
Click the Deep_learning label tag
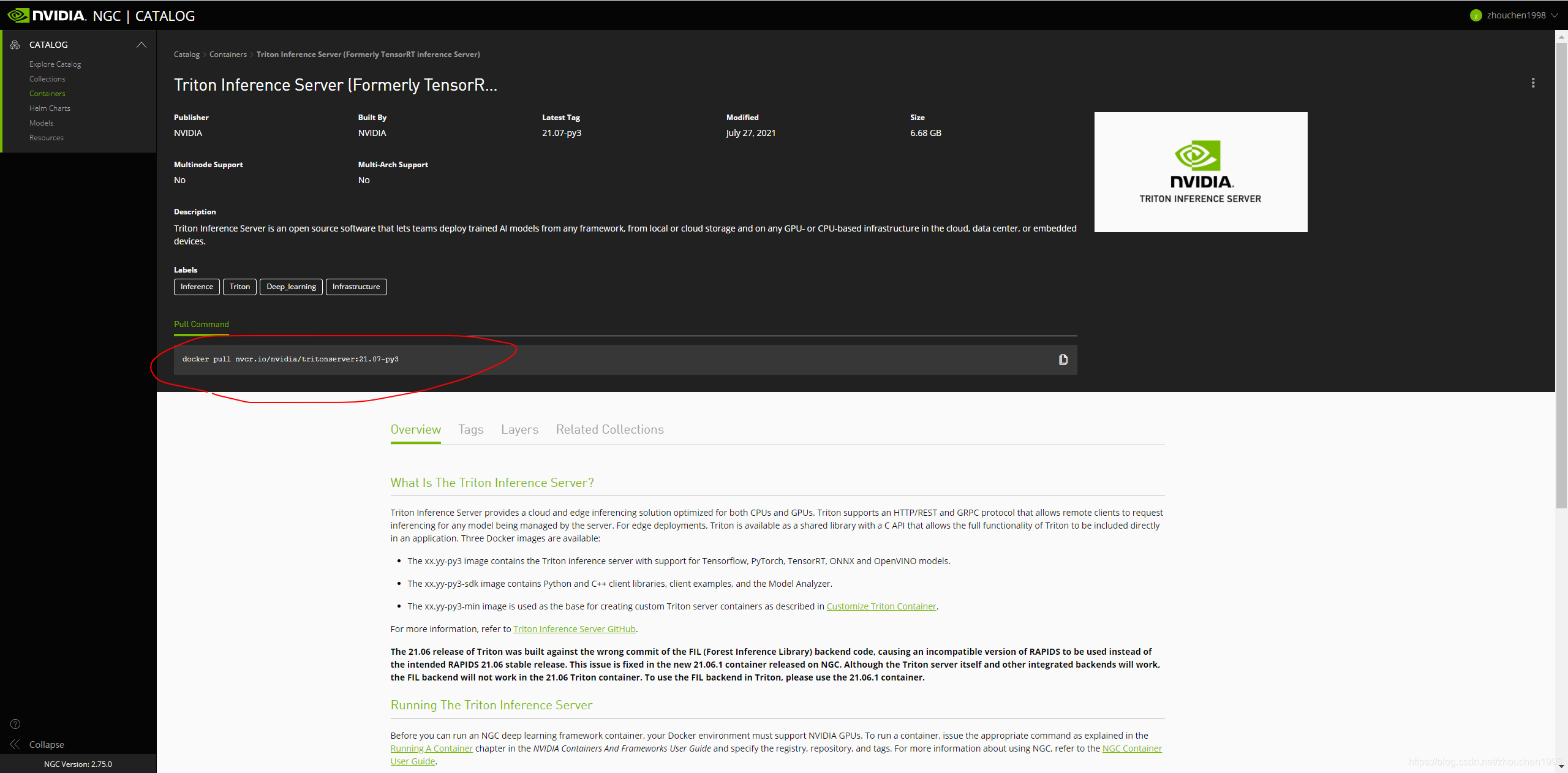[291, 287]
